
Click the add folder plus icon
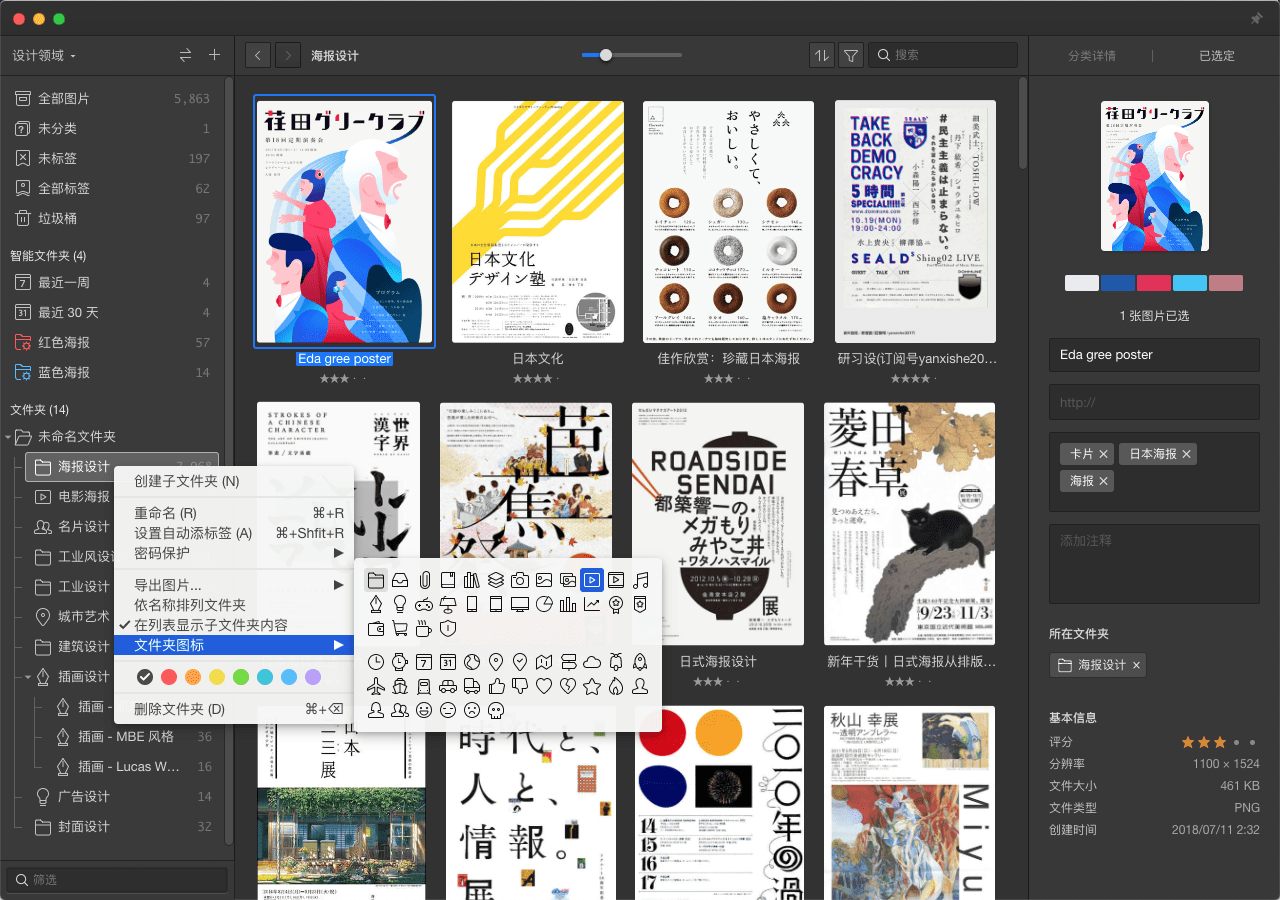214,55
